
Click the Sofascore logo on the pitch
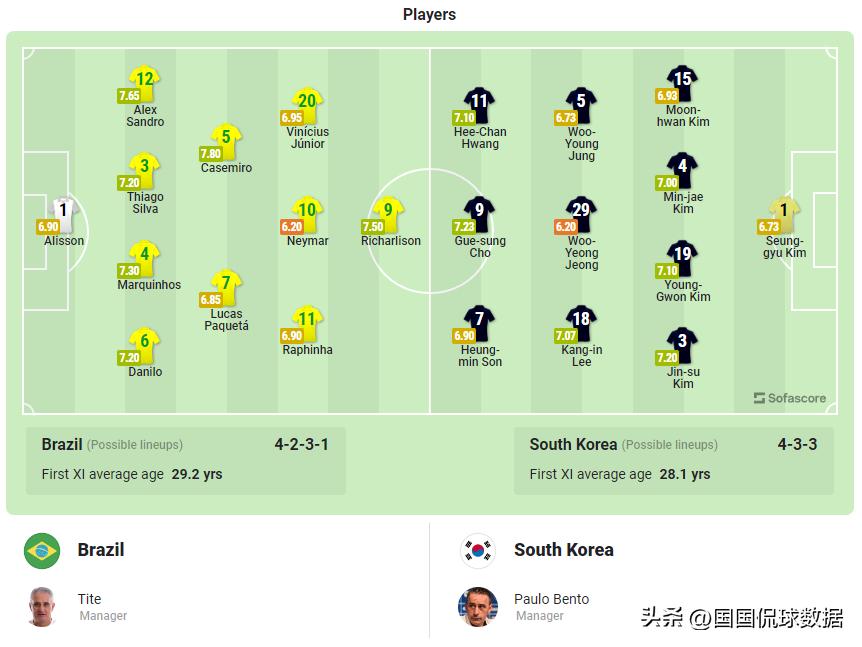tap(790, 398)
